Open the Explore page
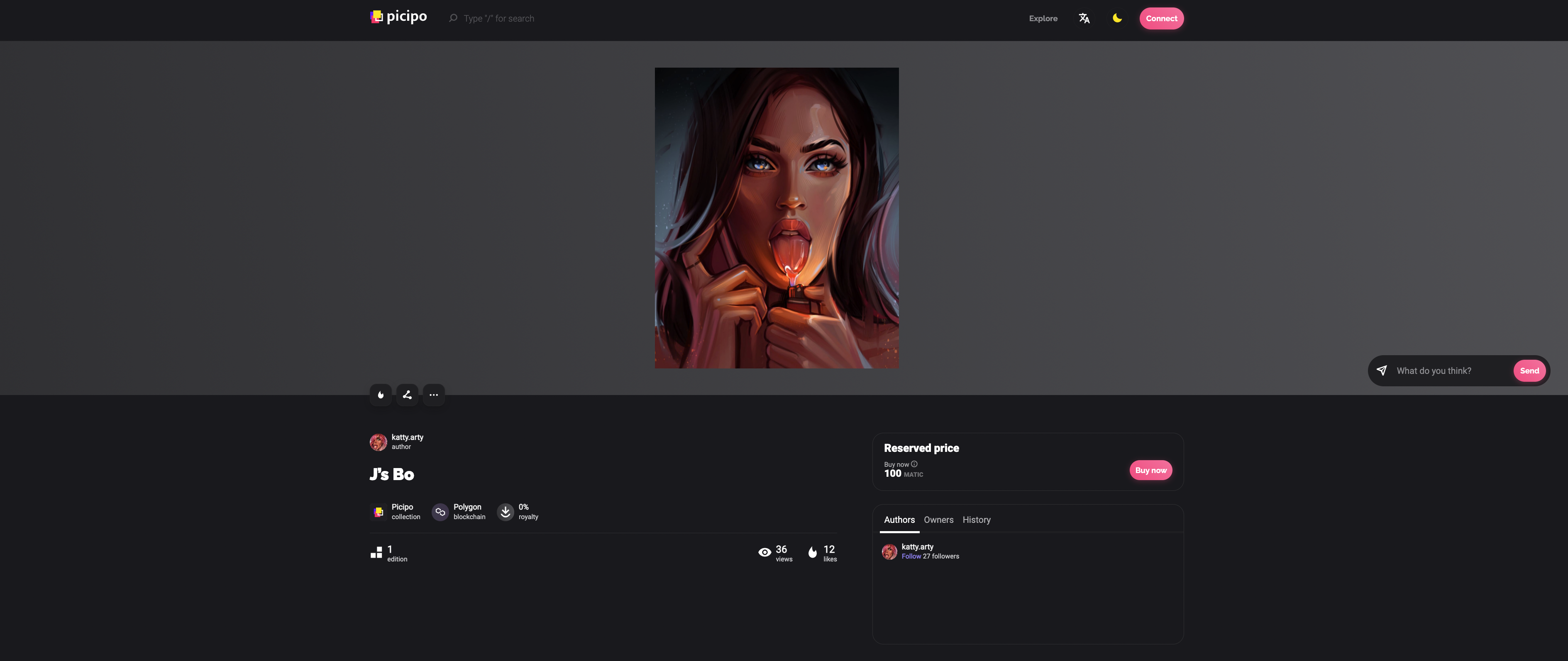Screen dimensions: 1568x661 1043,18
